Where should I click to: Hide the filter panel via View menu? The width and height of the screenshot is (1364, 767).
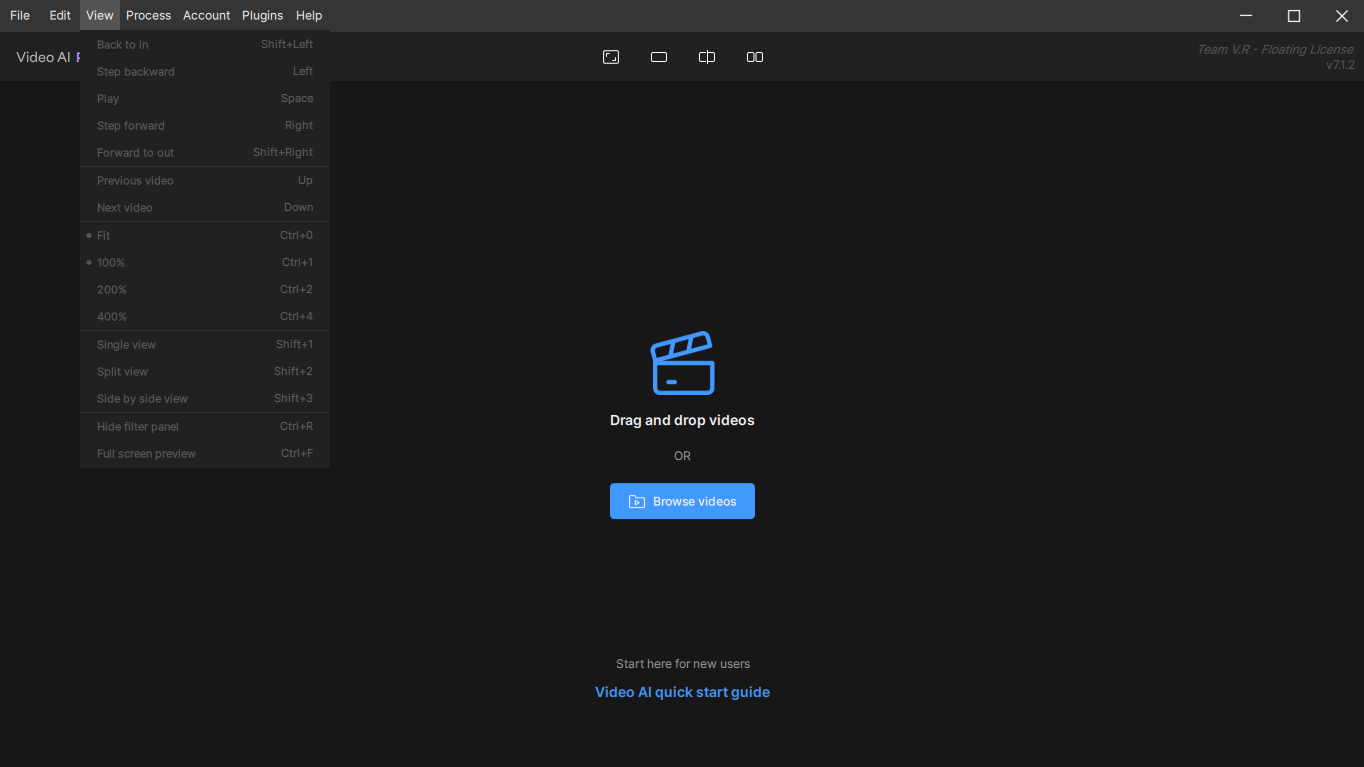click(x=135, y=426)
